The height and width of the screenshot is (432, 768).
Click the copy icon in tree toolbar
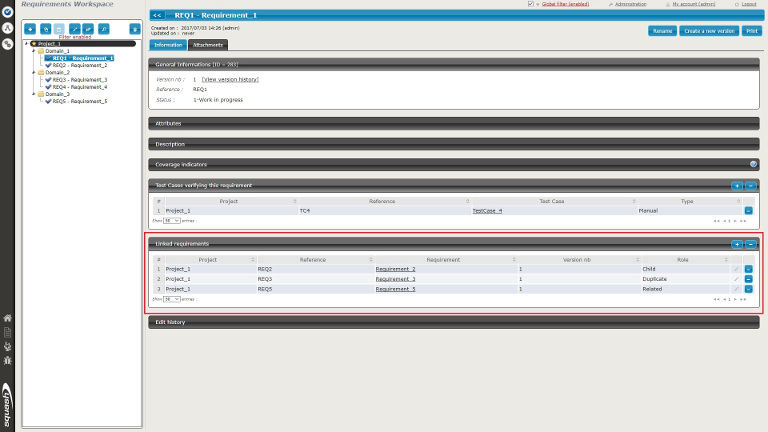click(x=46, y=29)
